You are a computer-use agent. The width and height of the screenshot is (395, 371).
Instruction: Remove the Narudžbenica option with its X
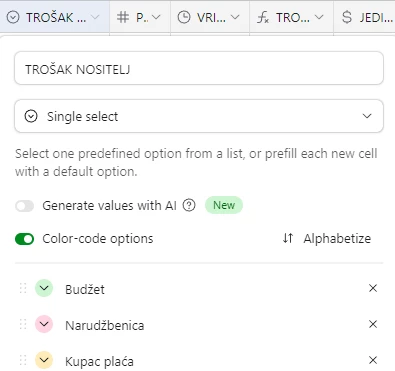[373, 324]
